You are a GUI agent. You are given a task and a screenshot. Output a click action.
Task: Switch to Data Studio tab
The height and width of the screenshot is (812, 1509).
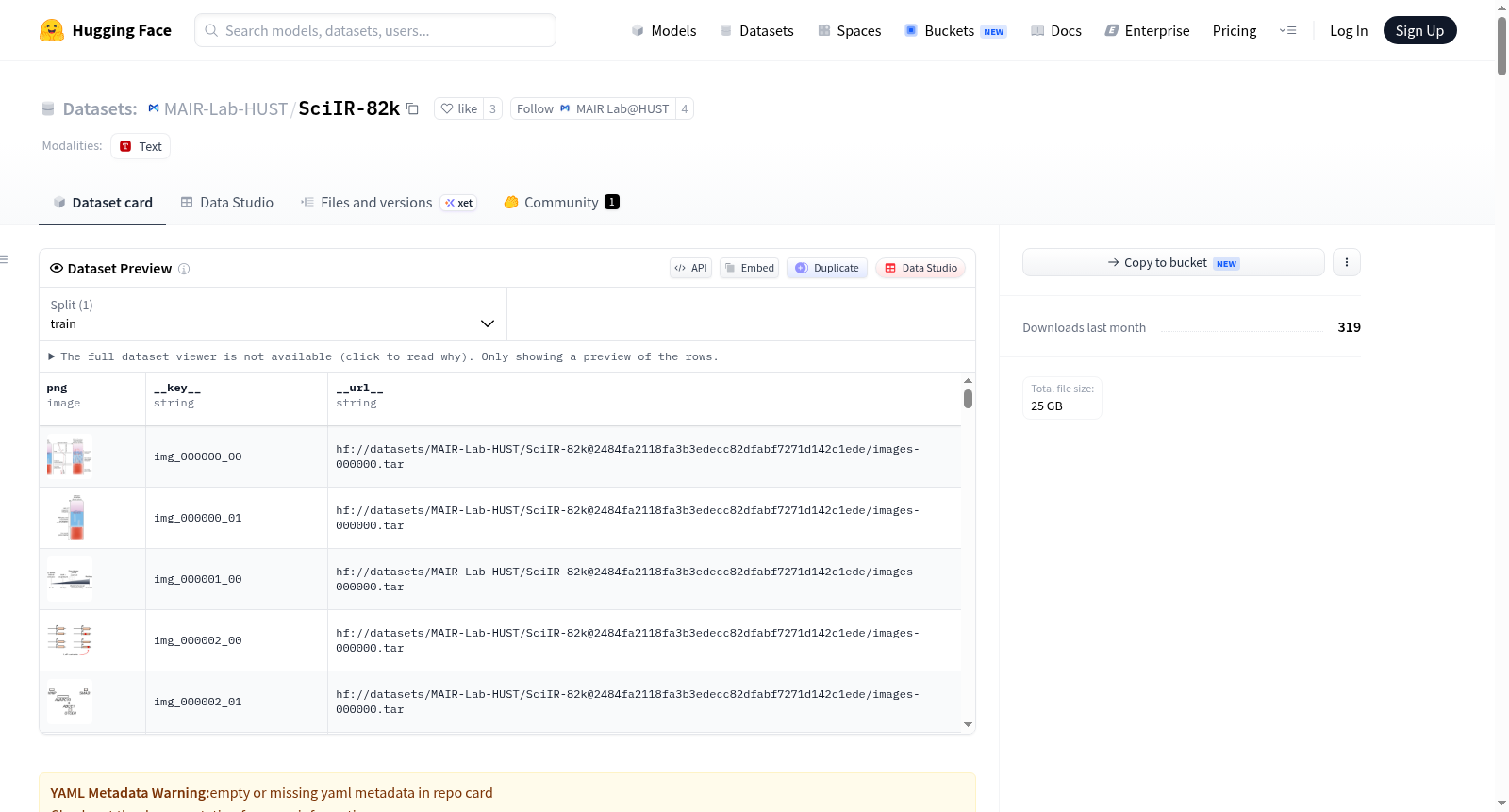coord(227,202)
